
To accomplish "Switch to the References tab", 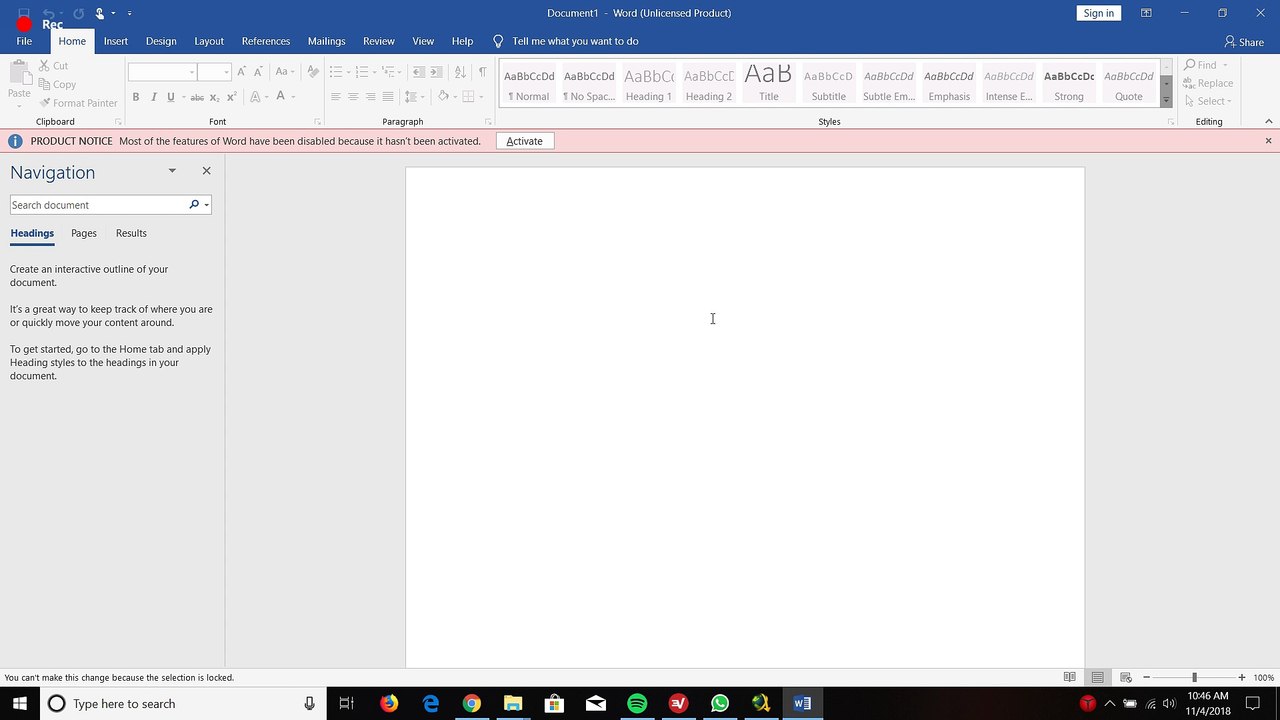I will point(266,41).
